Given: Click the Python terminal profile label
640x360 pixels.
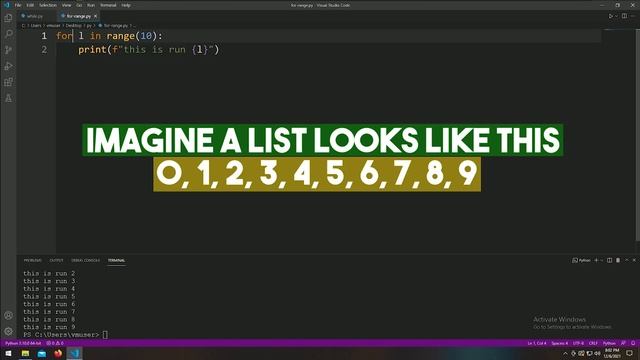Looking at the screenshot, I should pos(581,260).
